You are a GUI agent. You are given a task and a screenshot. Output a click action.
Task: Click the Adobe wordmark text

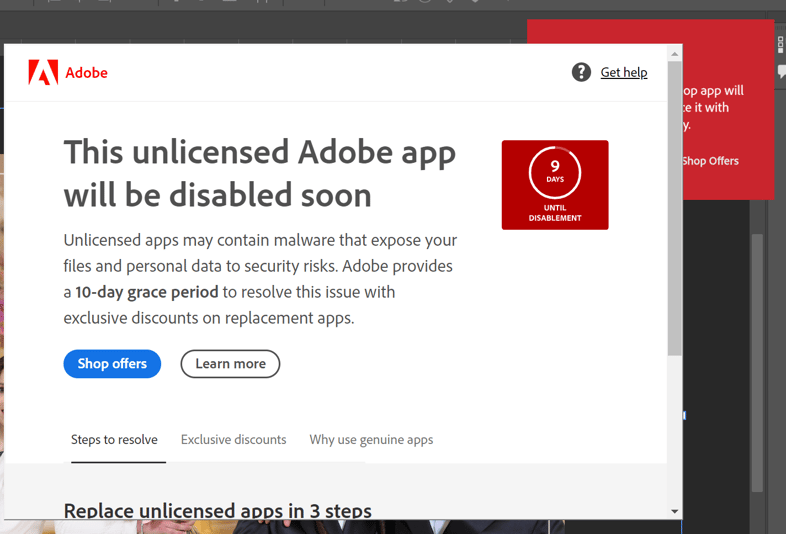[x=86, y=73]
